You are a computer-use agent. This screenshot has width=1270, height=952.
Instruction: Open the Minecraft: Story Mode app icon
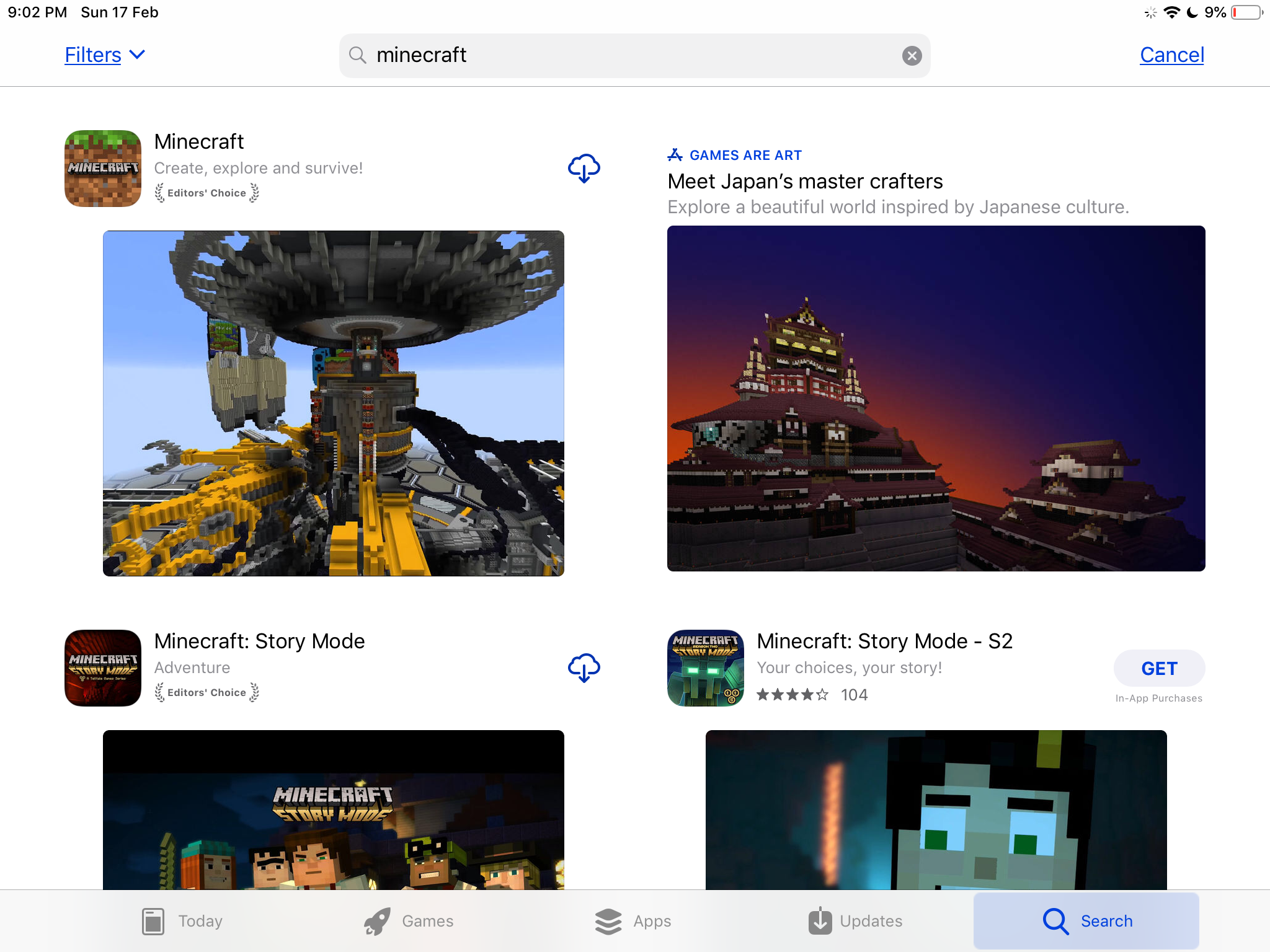point(103,668)
